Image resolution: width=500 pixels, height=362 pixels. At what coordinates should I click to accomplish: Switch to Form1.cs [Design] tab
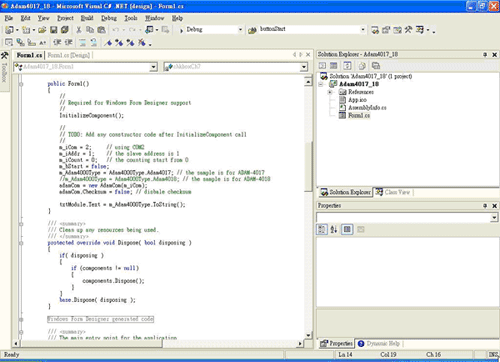pos(68,55)
